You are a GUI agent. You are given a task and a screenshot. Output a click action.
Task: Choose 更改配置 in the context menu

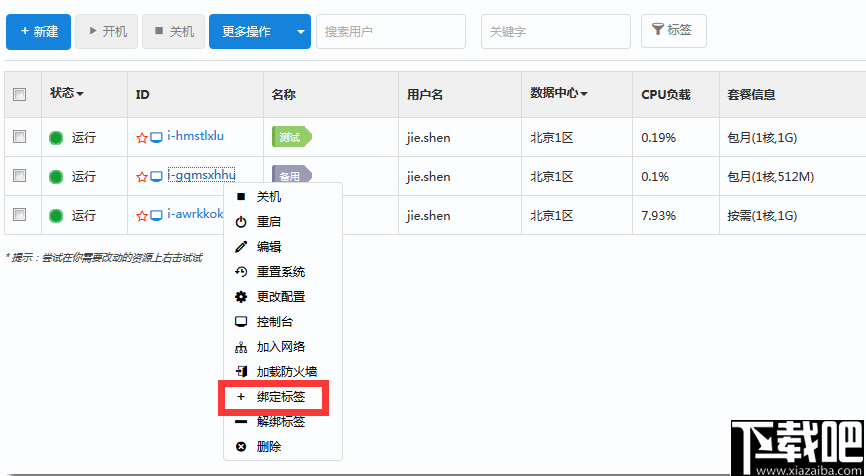click(282, 297)
